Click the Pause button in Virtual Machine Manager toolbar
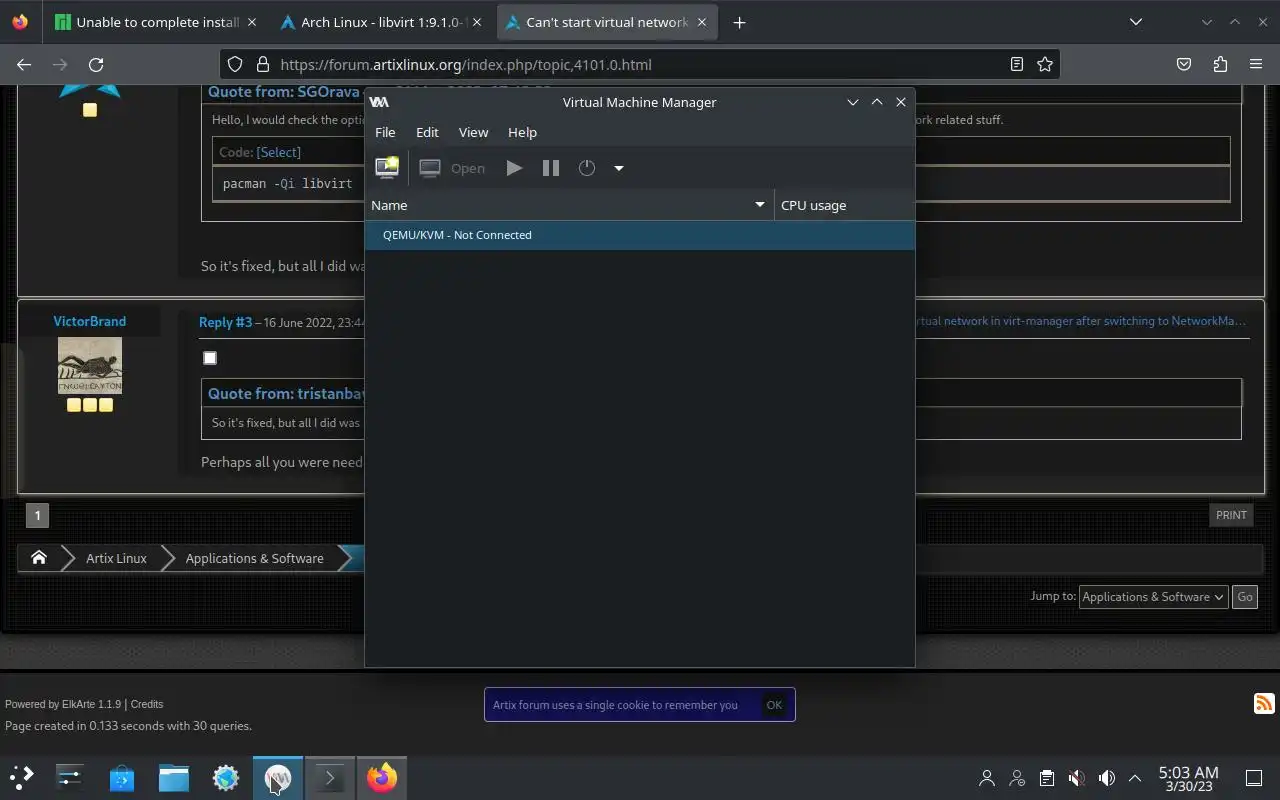Viewport: 1280px width, 800px height. pyautogui.click(x=550, y=168)
